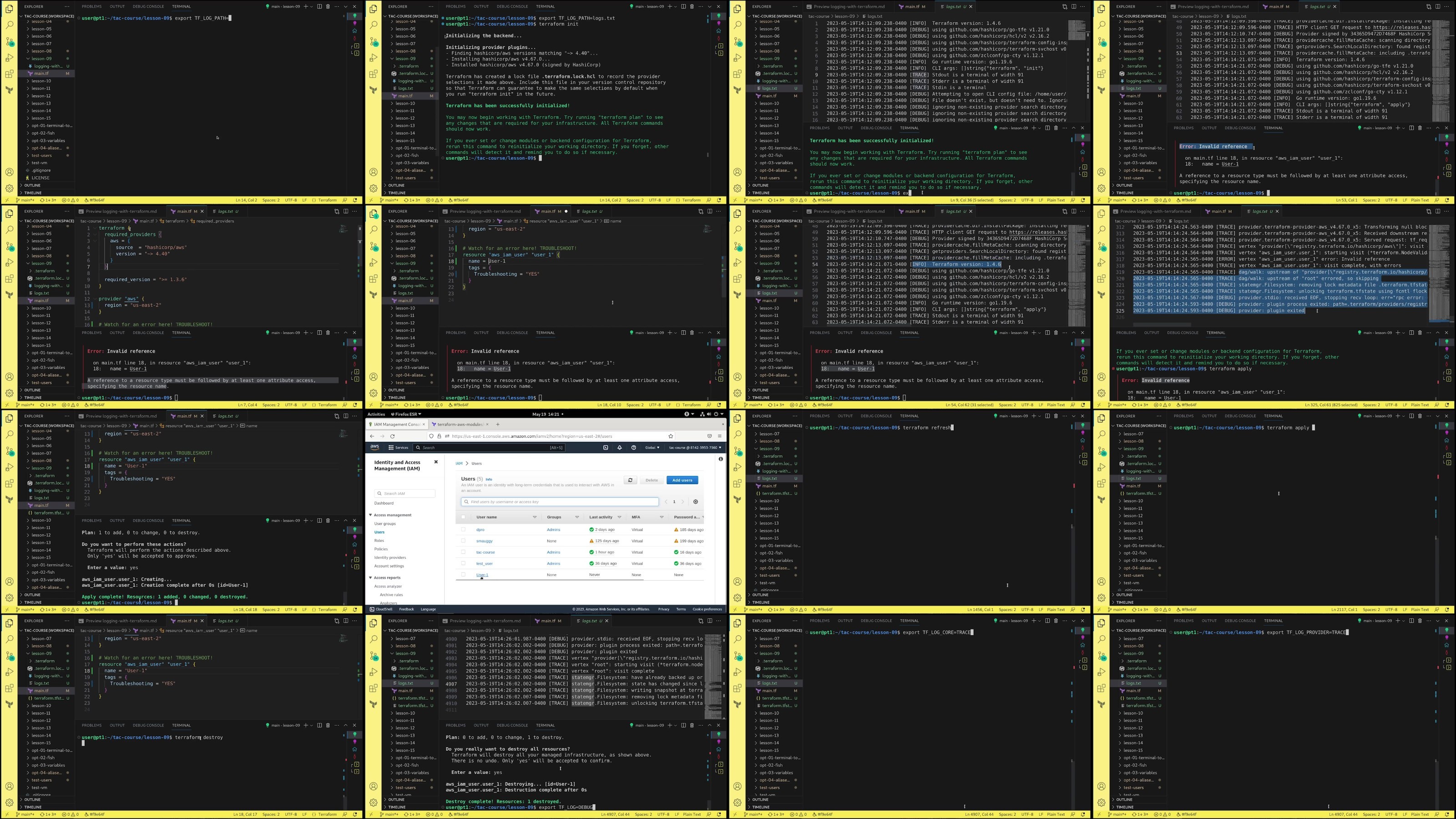Focus the 'Find users by username' search field

click(x=560, y=501)
